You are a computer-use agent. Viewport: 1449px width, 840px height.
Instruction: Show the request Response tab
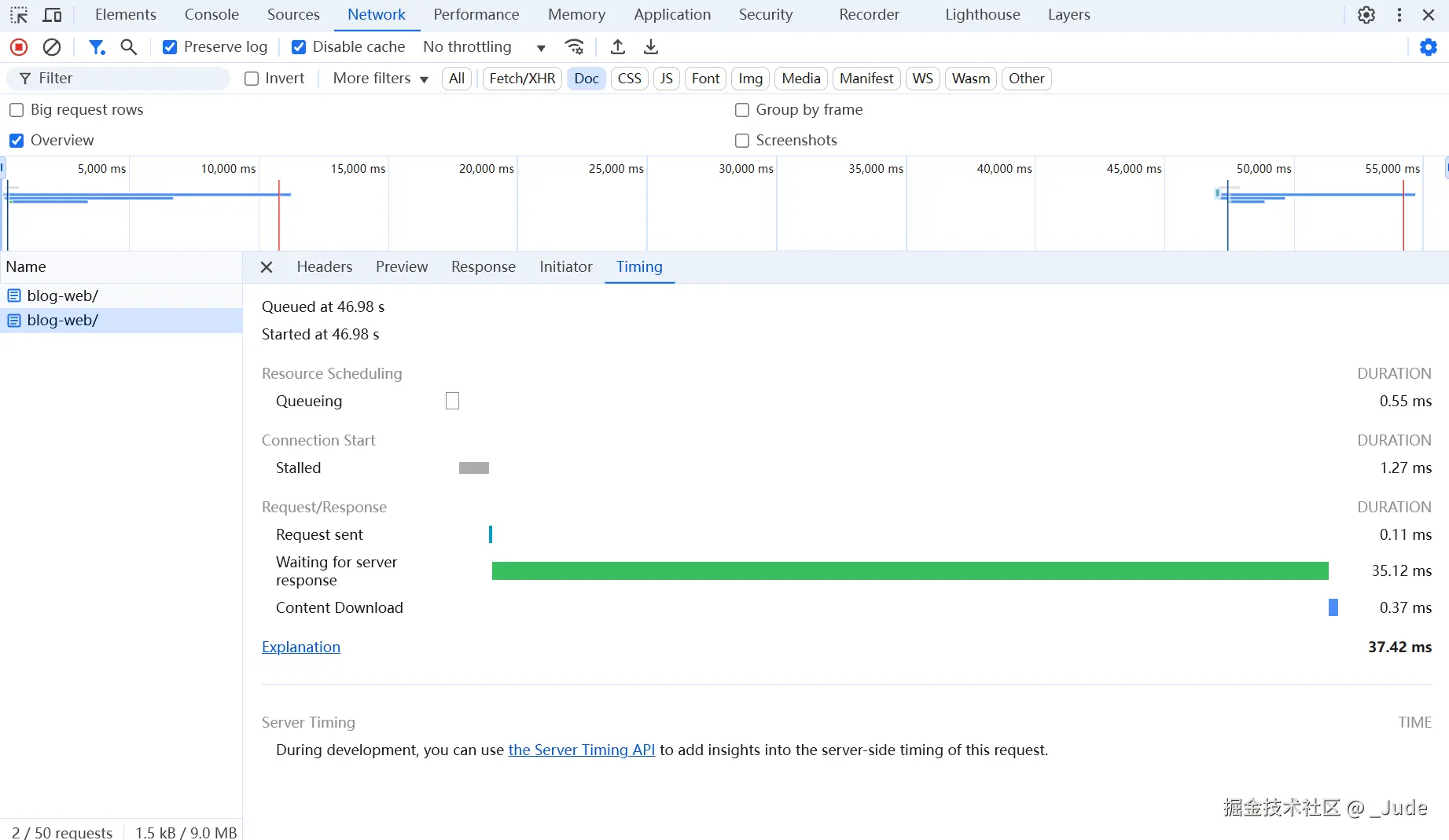point(484,267)
